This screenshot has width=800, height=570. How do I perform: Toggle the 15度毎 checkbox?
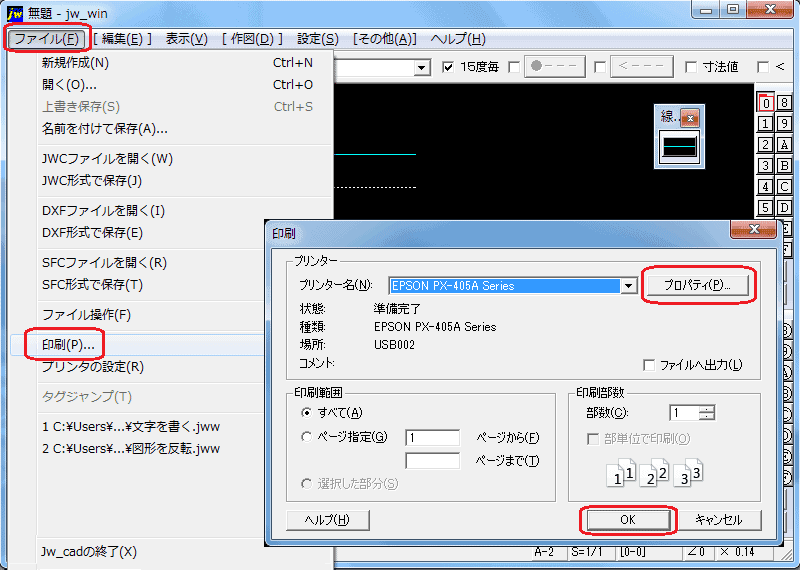(x=448, y=67)
